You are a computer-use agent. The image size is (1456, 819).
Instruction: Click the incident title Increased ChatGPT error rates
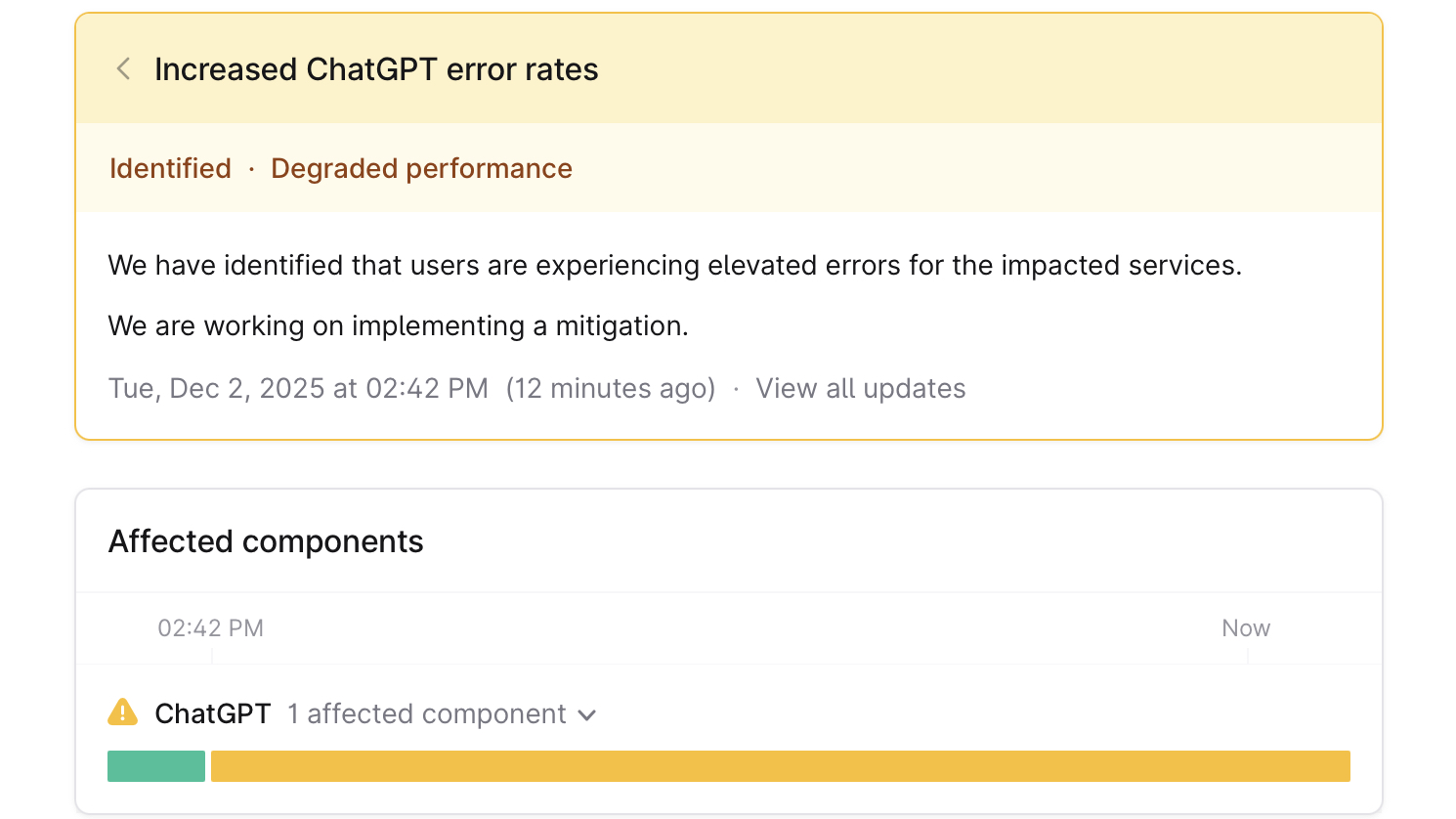(376, 68)
